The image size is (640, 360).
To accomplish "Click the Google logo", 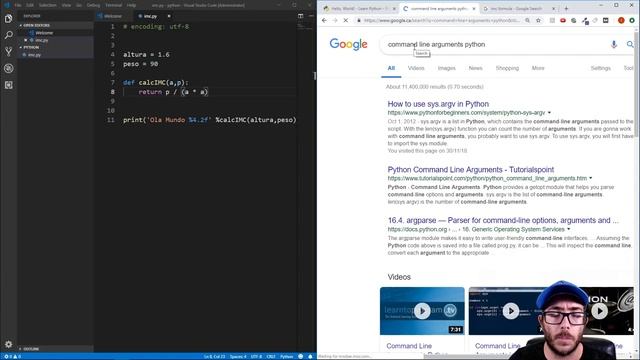I will 348,44.
